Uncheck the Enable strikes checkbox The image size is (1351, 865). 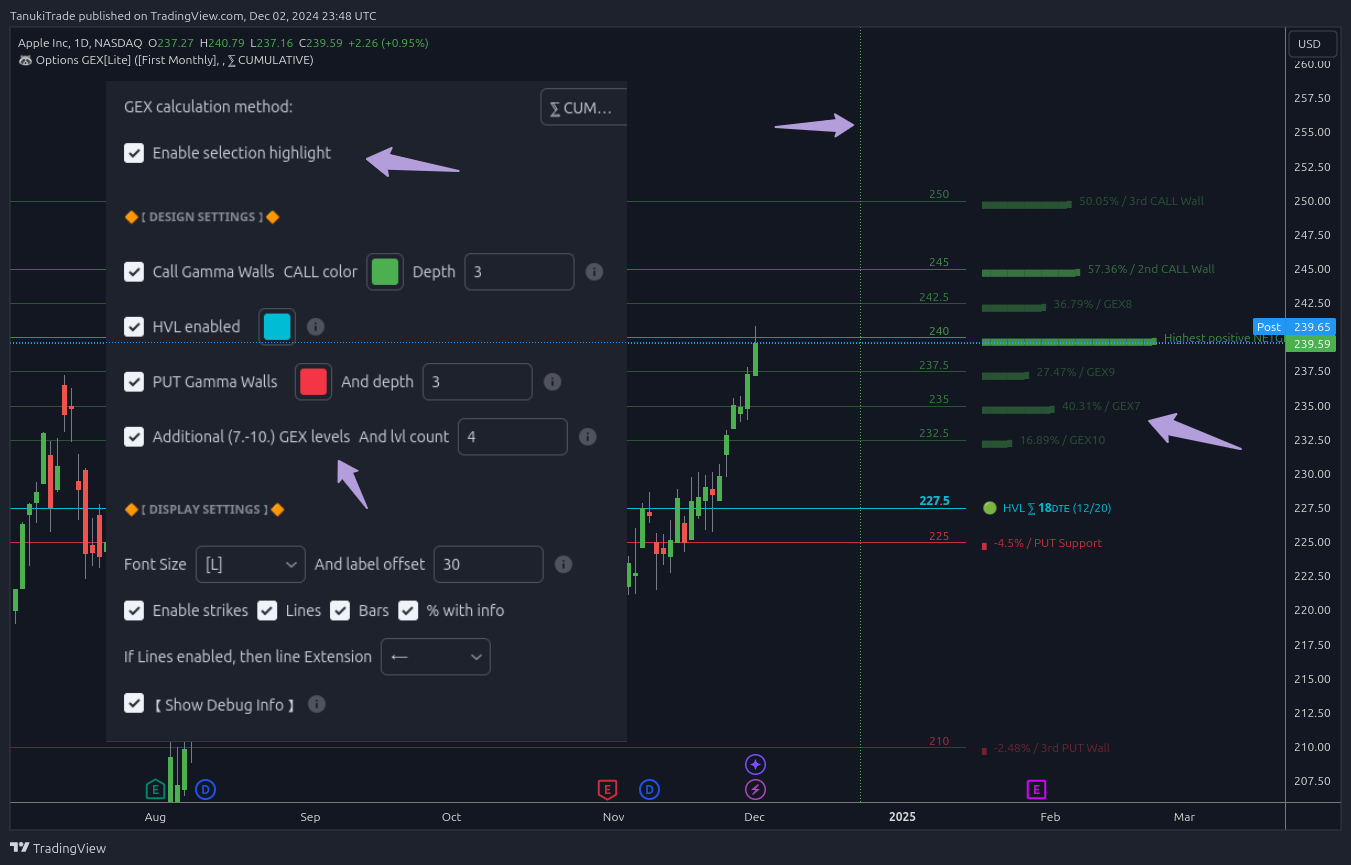134,610
